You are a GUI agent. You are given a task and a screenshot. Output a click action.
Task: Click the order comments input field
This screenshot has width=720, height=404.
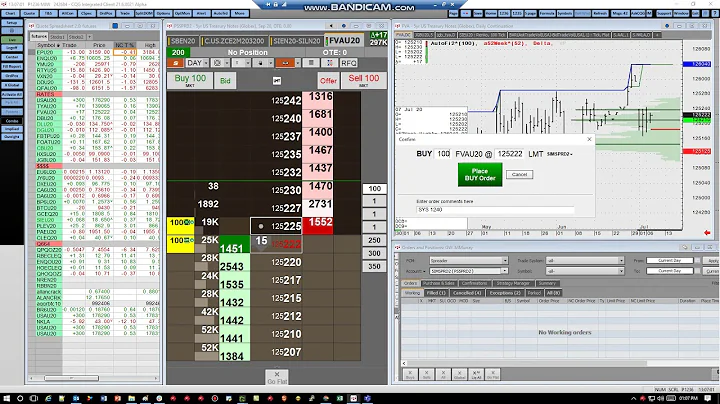[x=495, y=209]
